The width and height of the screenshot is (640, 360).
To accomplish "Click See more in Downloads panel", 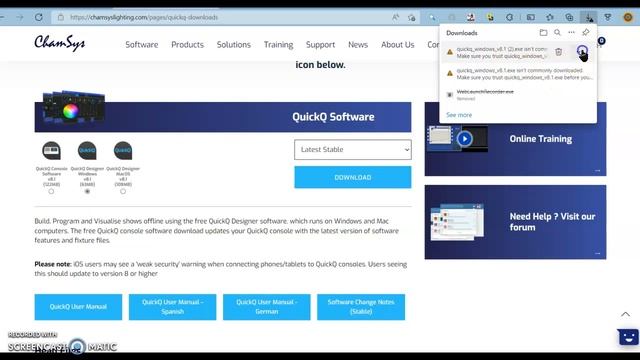I will click(x=459, y=115).
